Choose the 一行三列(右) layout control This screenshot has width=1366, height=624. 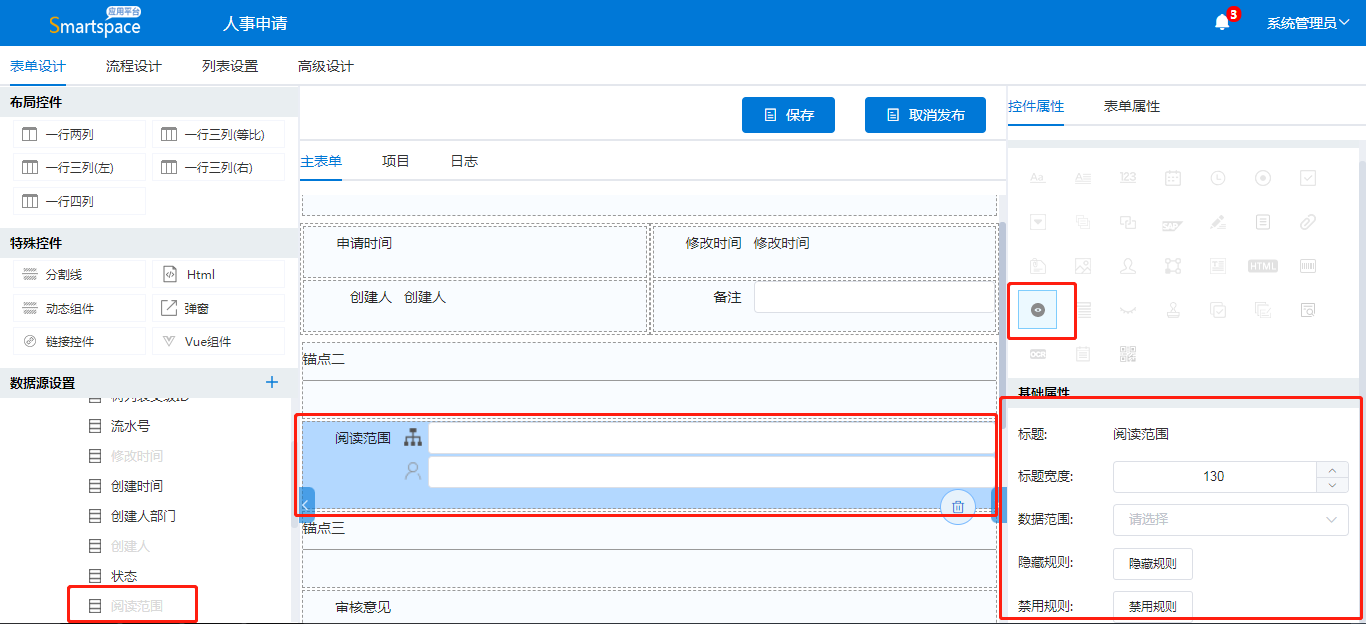[219, 167]
